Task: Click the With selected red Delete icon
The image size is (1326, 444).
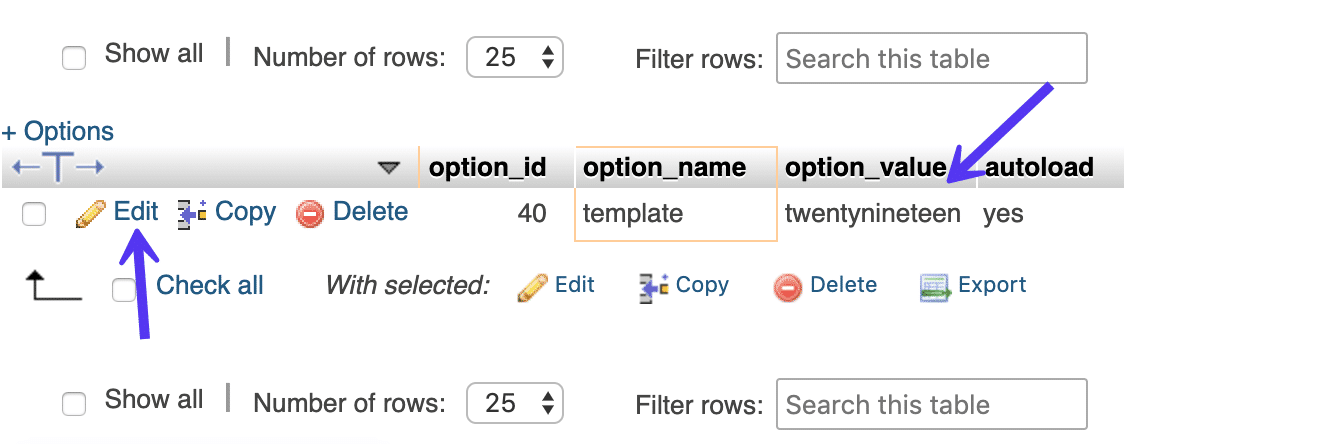Action: coord(788,287)
